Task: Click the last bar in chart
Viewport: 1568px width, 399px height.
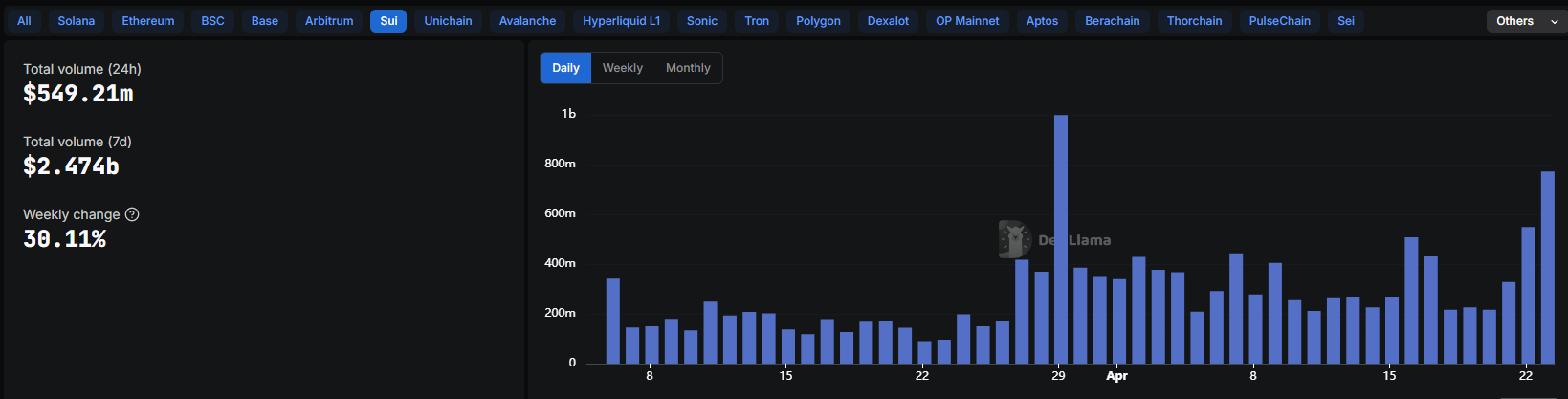Action: [x=1547, y=268]
